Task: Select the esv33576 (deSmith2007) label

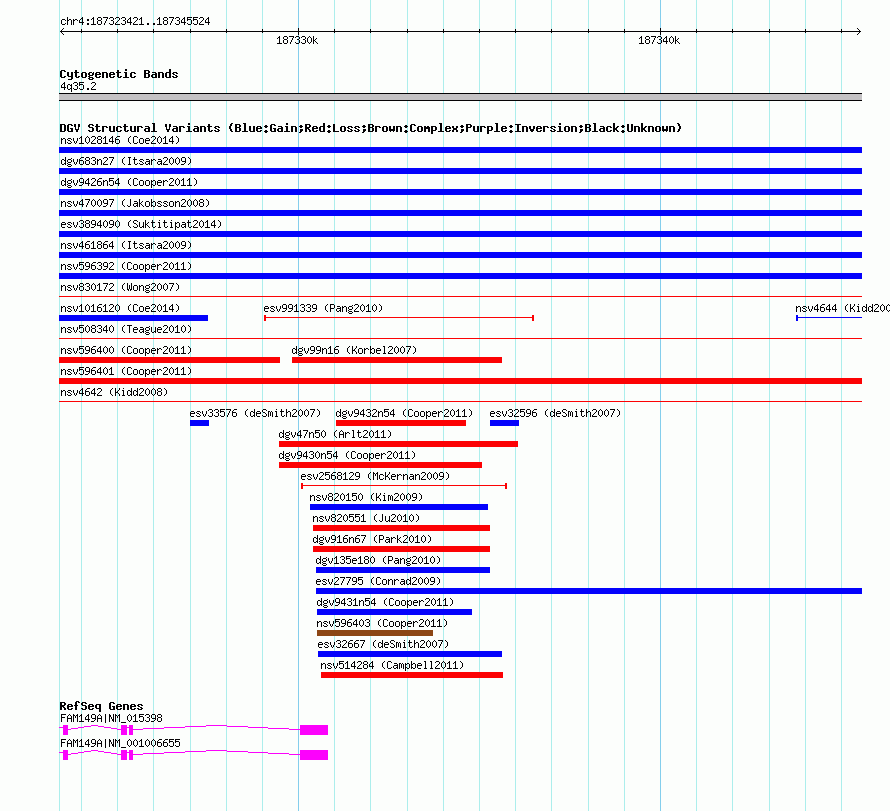Action: 255,413
